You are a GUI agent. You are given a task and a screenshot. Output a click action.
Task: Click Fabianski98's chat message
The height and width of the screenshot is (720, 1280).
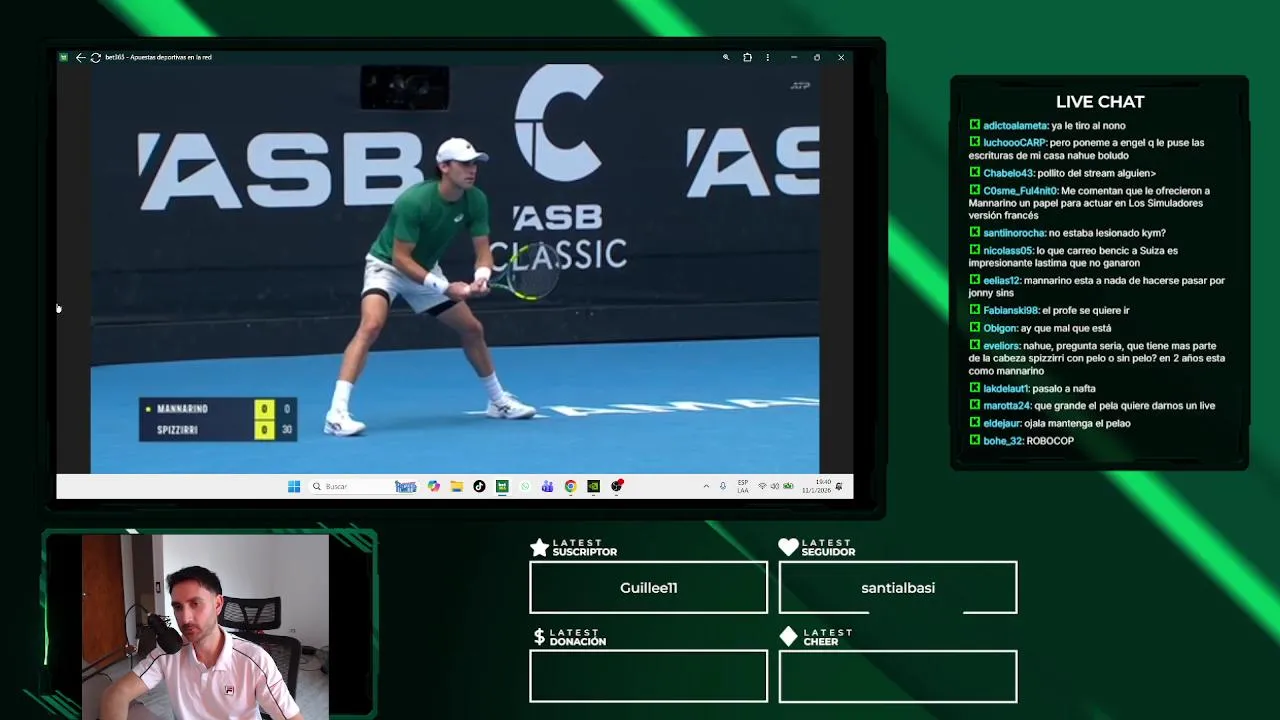(x=1049, y=311)
